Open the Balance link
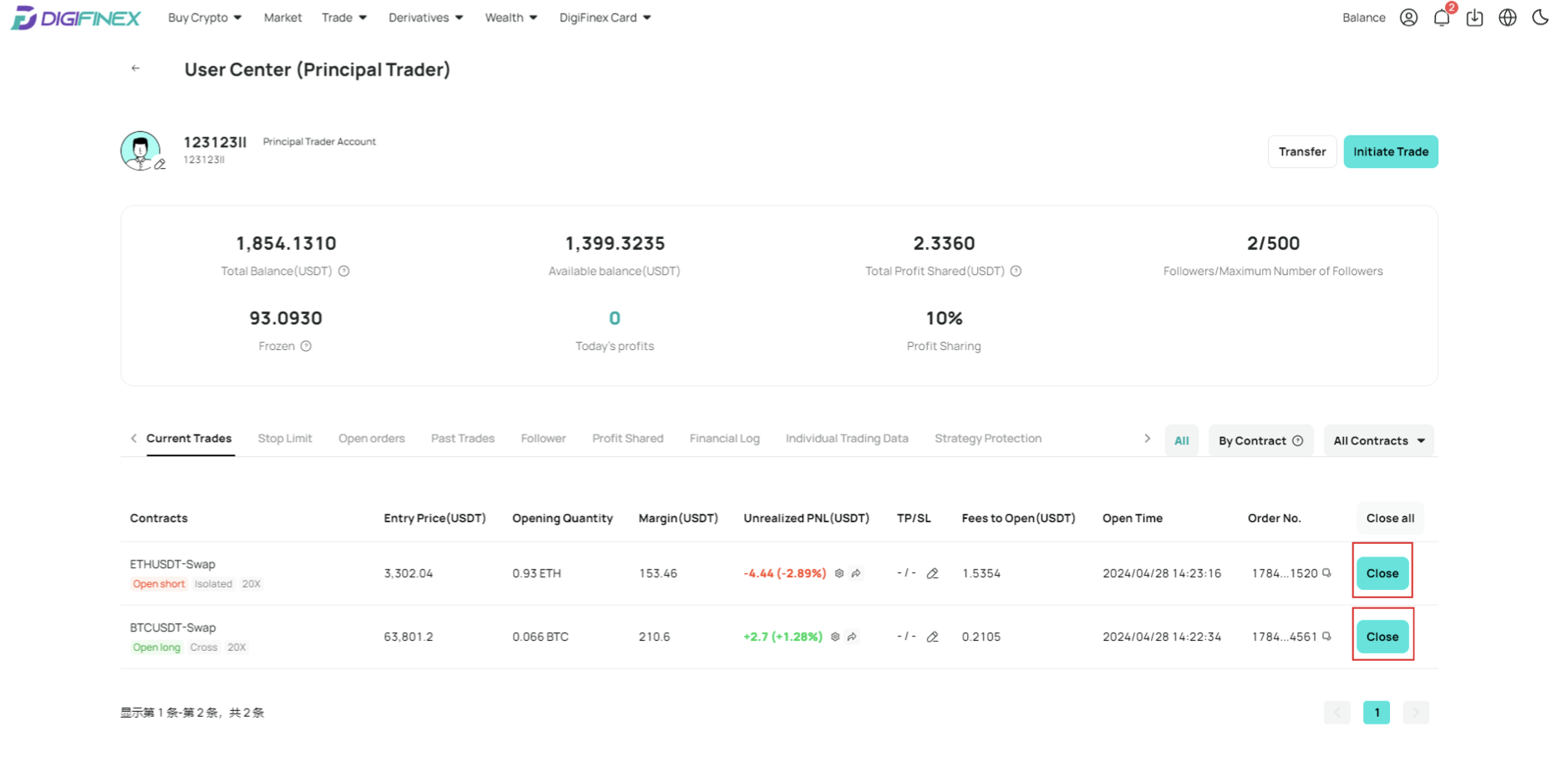Viewport: 1568px width, 757px height. coord(1363,18)
